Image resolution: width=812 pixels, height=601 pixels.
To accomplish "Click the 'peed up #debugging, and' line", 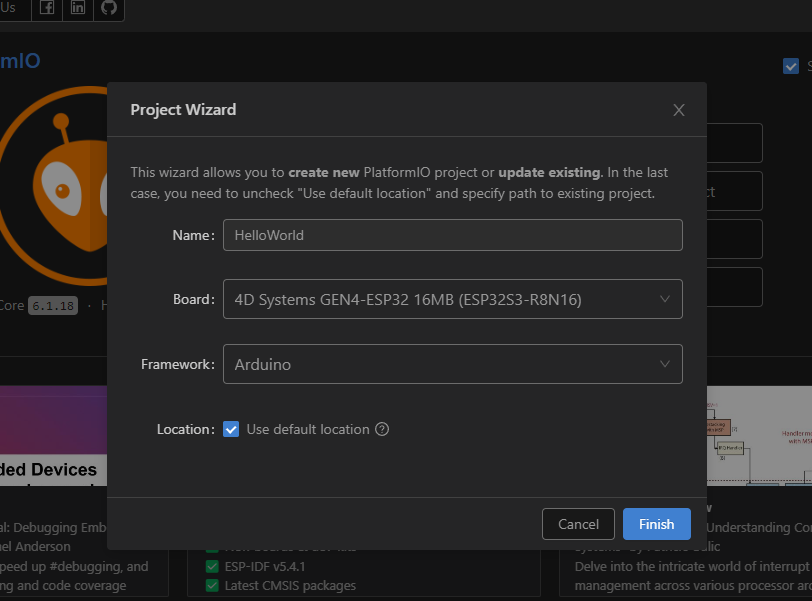I will coord(74,566).
